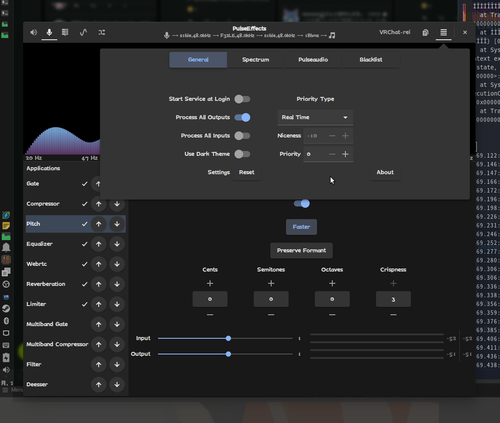Viewport: 500px width, 423px height.
Task: Turn on Use Dark Theme switch
Action: (242, 154)
